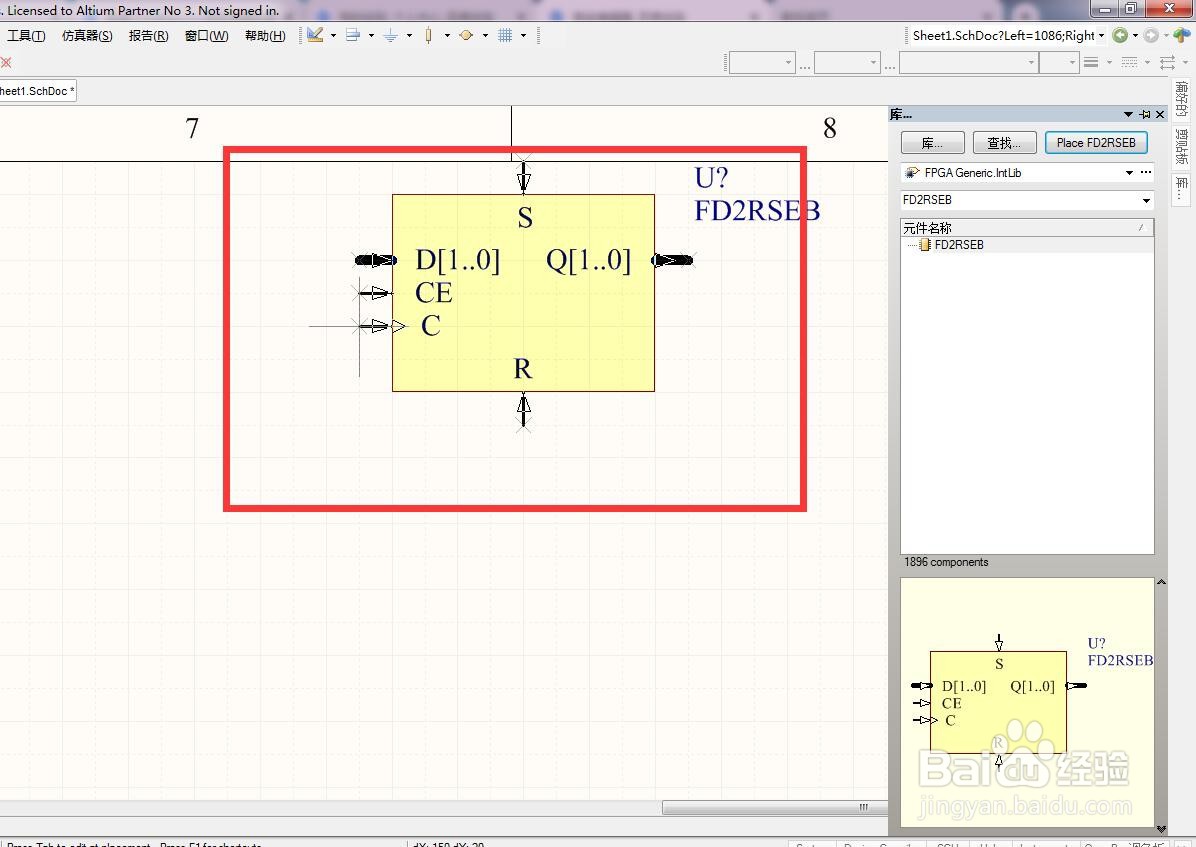The height and width of the screenshot is (847, 1196).
Task: Open the 偏好的 side tab
Action: 1182,98
